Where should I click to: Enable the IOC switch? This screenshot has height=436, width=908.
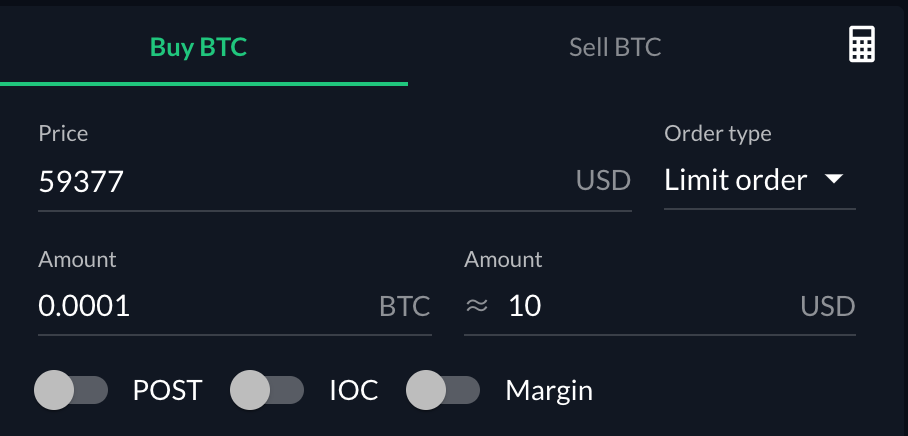pyautogui.click(x=267, y=390)
